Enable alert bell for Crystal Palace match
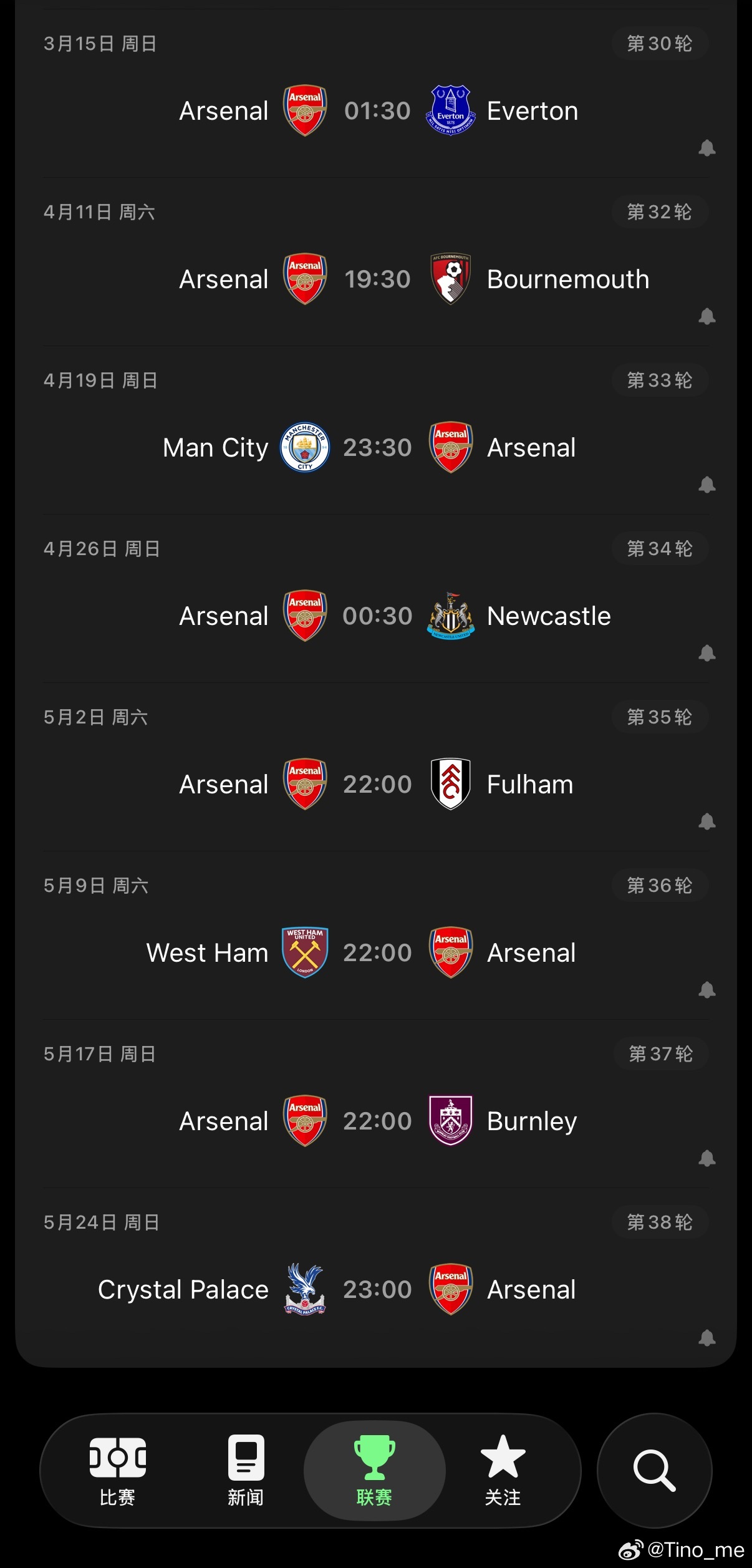This screenshot has height=1568, width=752. (706, 1338)
